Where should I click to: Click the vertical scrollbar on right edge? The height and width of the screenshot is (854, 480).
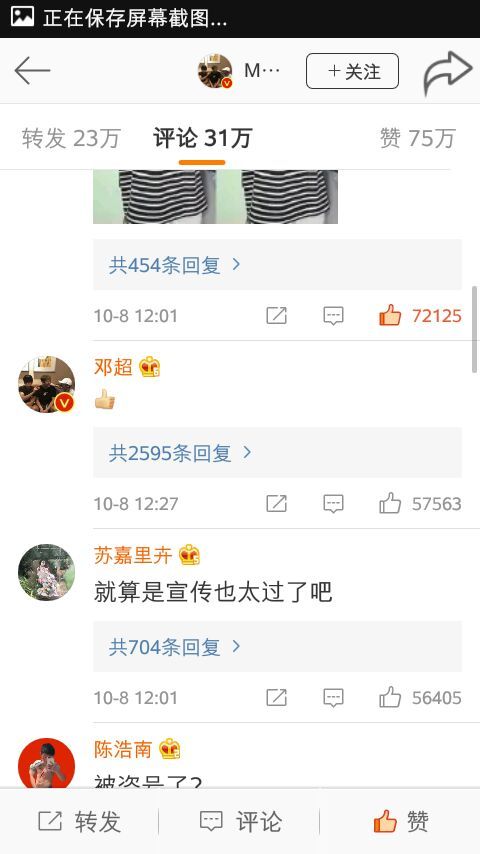[475, 329]
